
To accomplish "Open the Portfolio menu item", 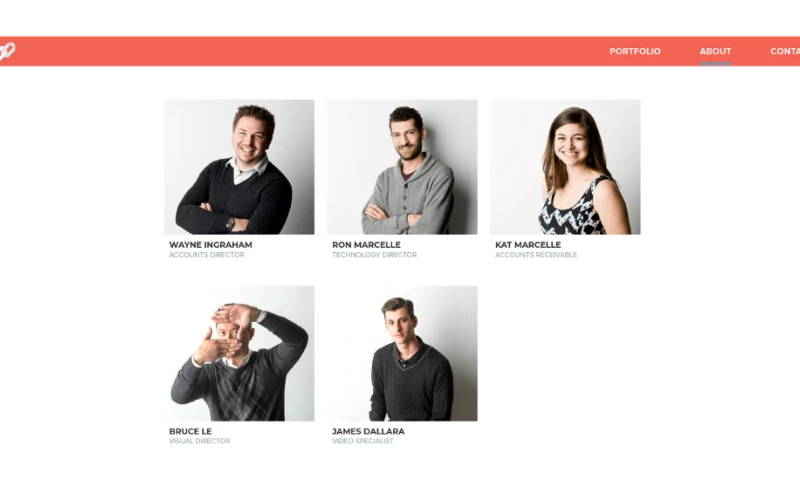I will tap(635, 51).
